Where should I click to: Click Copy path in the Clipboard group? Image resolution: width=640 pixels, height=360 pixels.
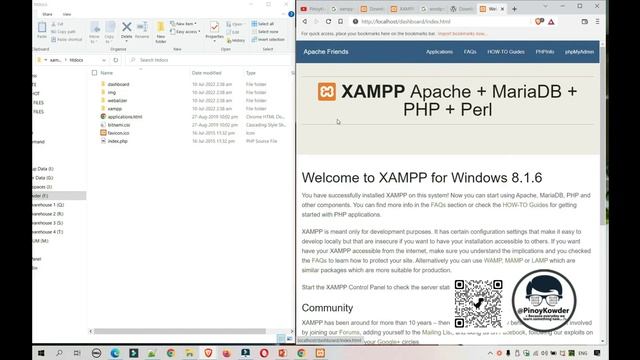63,31
